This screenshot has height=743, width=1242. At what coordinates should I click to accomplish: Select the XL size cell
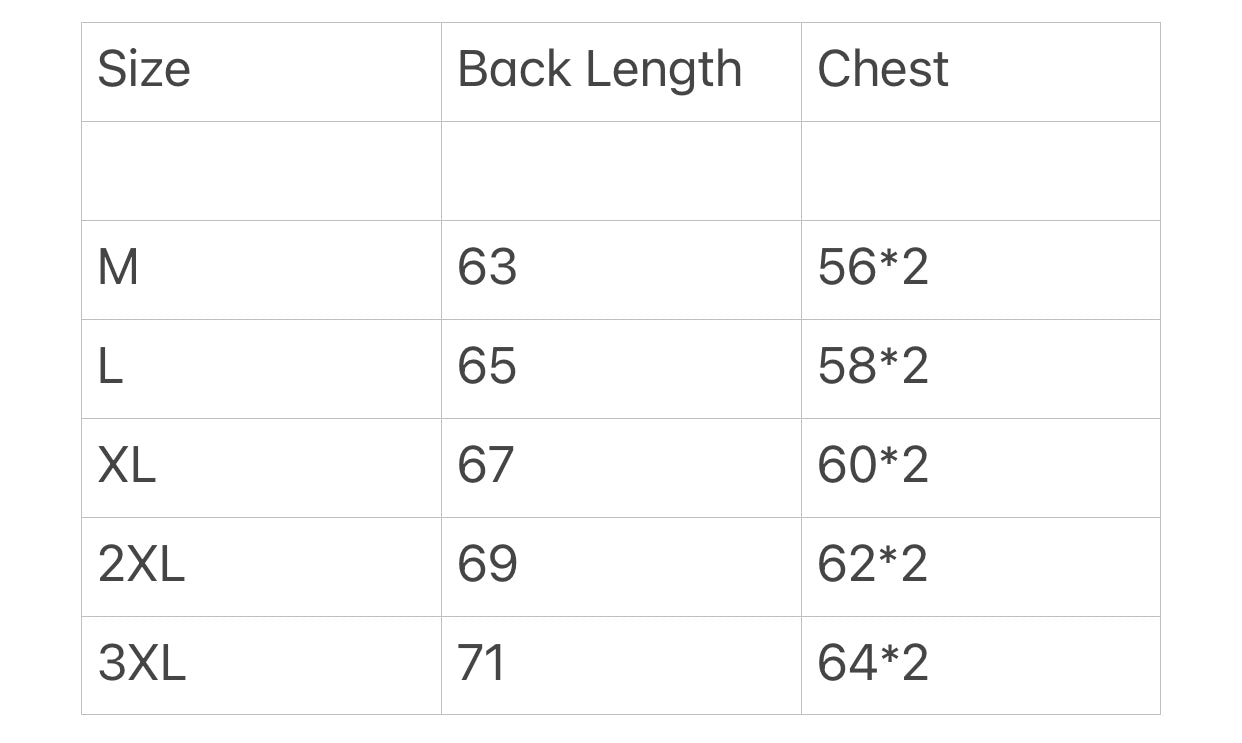[127, 466]
